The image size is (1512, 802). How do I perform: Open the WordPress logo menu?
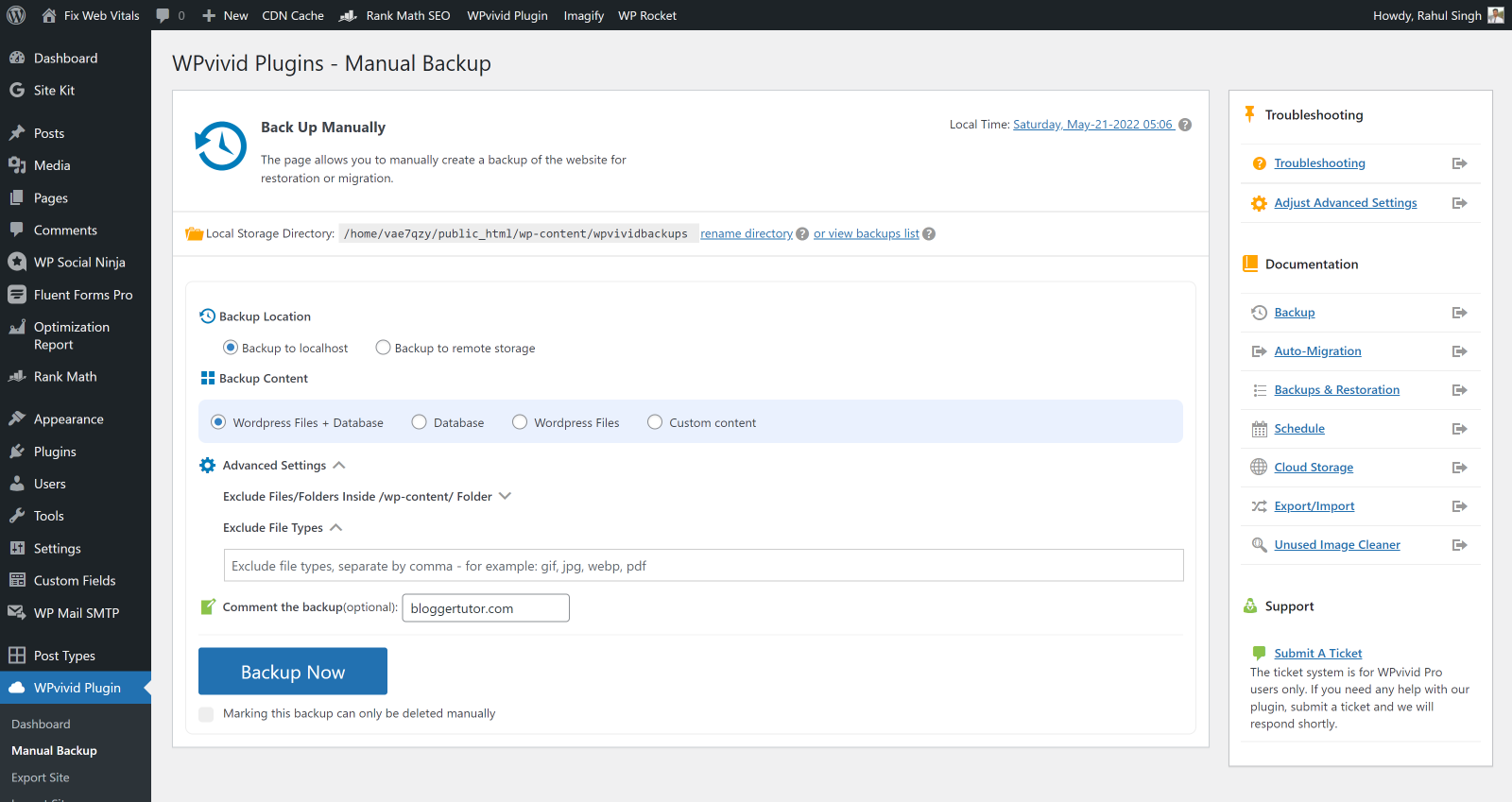coord(16,15)
